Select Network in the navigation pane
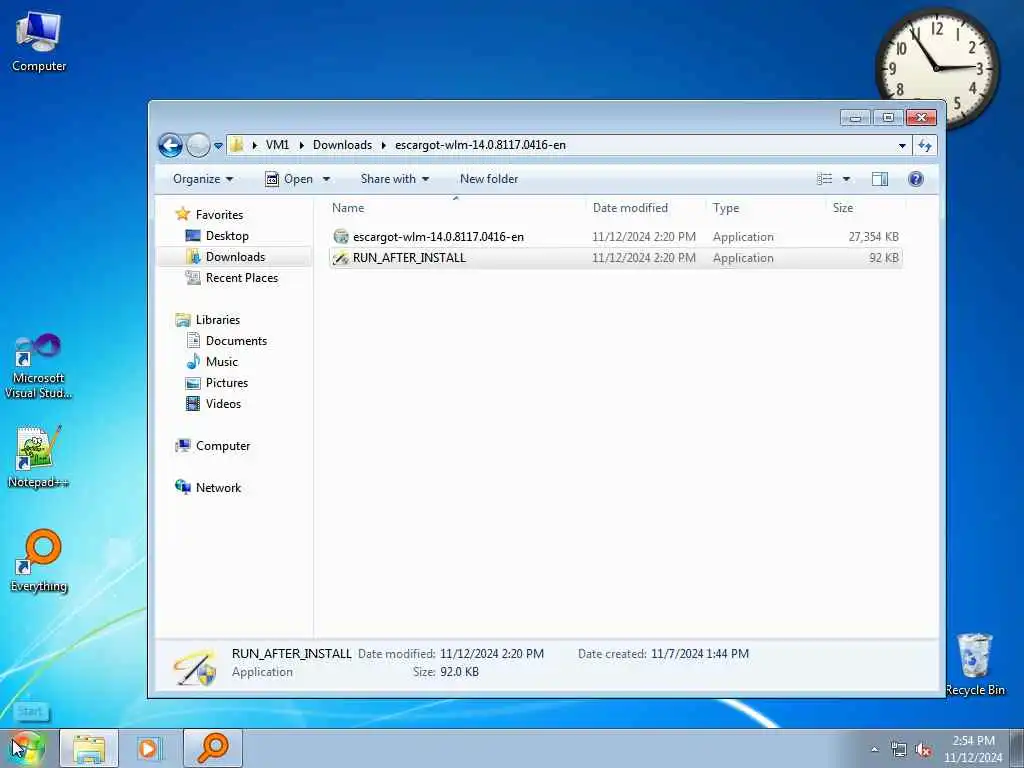Screen dimensions: 1024x768 click(x=218, y=488)
